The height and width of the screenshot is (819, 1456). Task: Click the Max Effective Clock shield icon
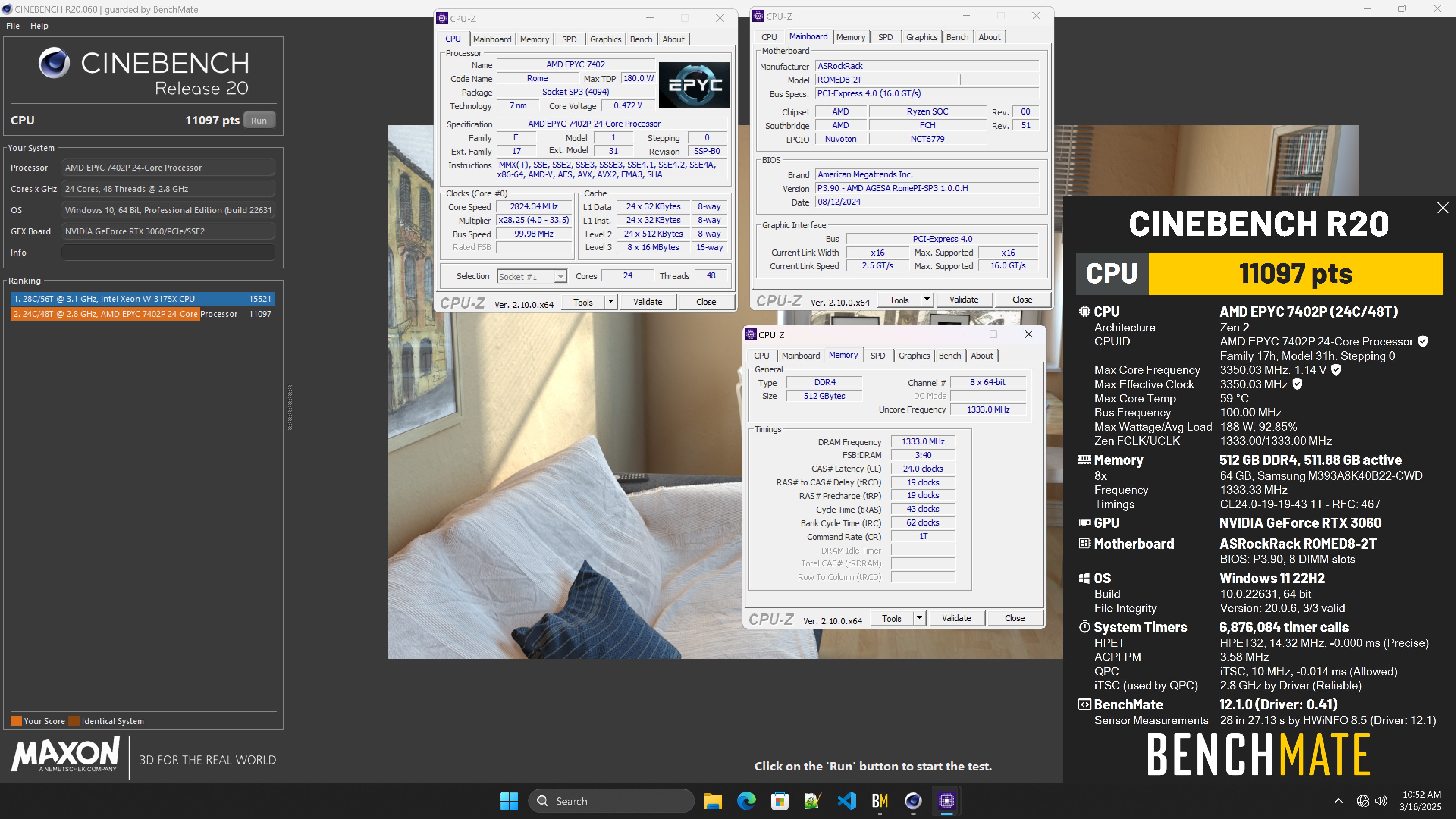click(1298, 384)
